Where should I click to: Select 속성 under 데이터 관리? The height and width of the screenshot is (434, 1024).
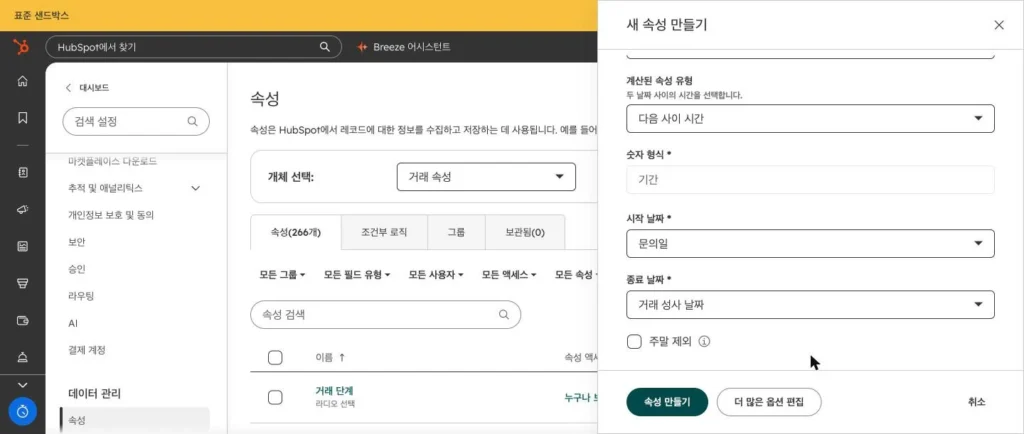pyautogui.click(x=135, y=420)
